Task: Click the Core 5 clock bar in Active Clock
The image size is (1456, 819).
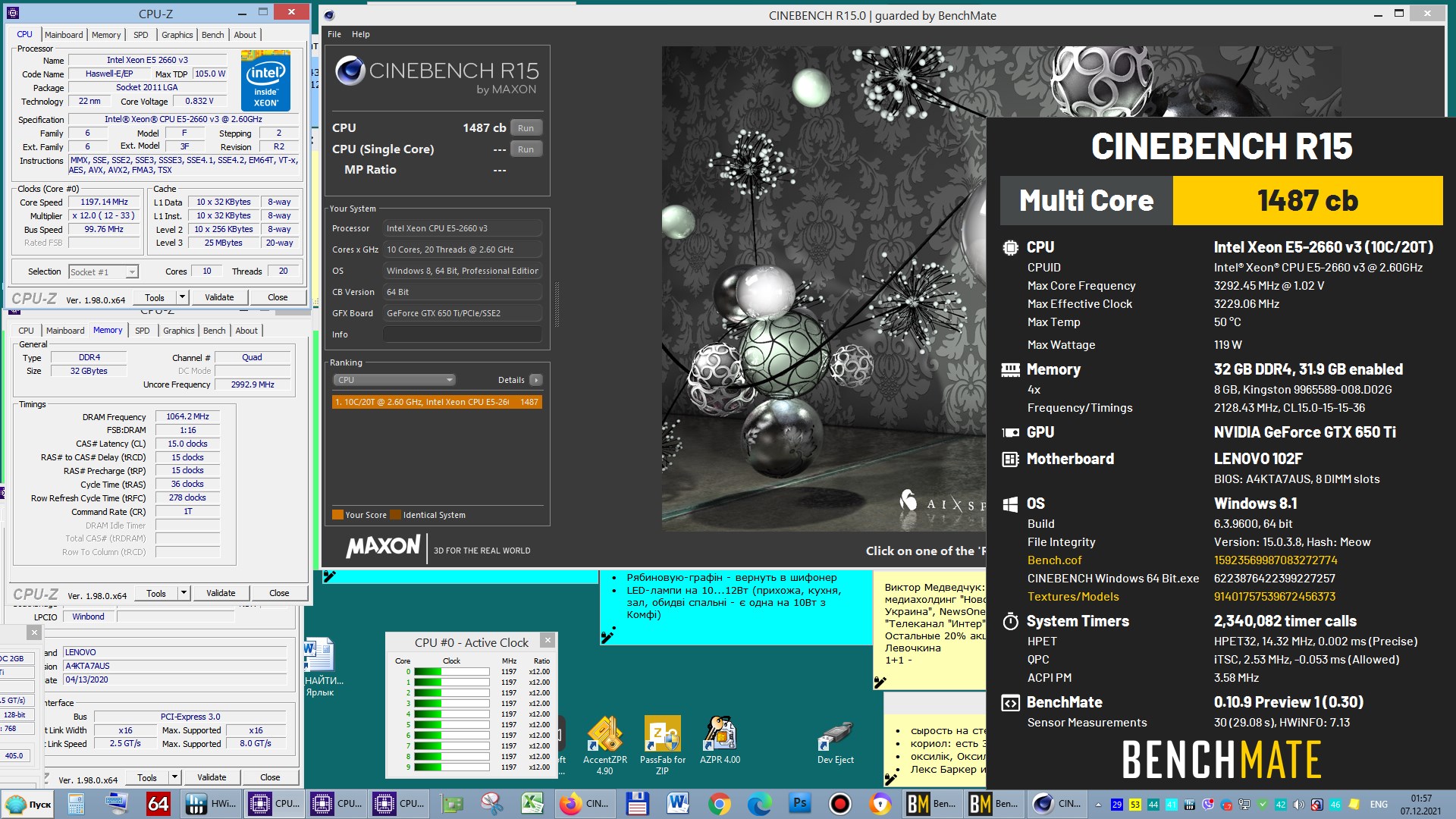Action: 451,725
